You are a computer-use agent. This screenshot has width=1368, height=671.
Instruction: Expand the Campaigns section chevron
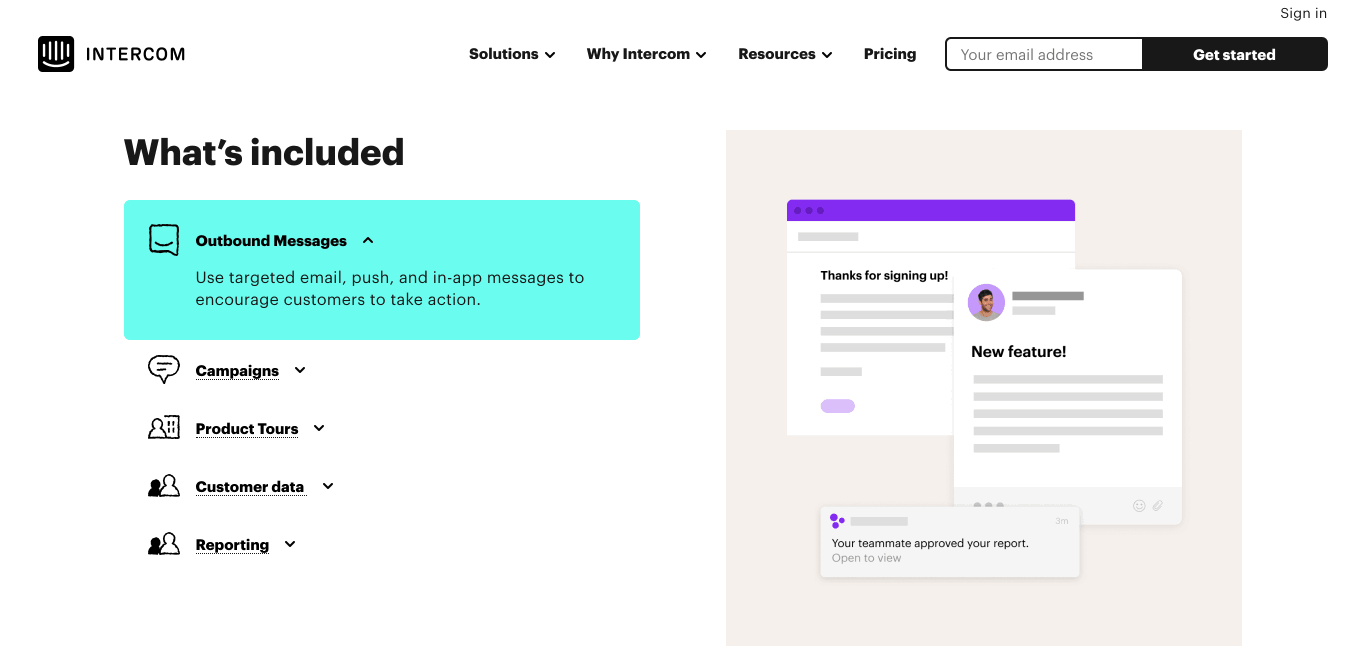click(300, 371)
